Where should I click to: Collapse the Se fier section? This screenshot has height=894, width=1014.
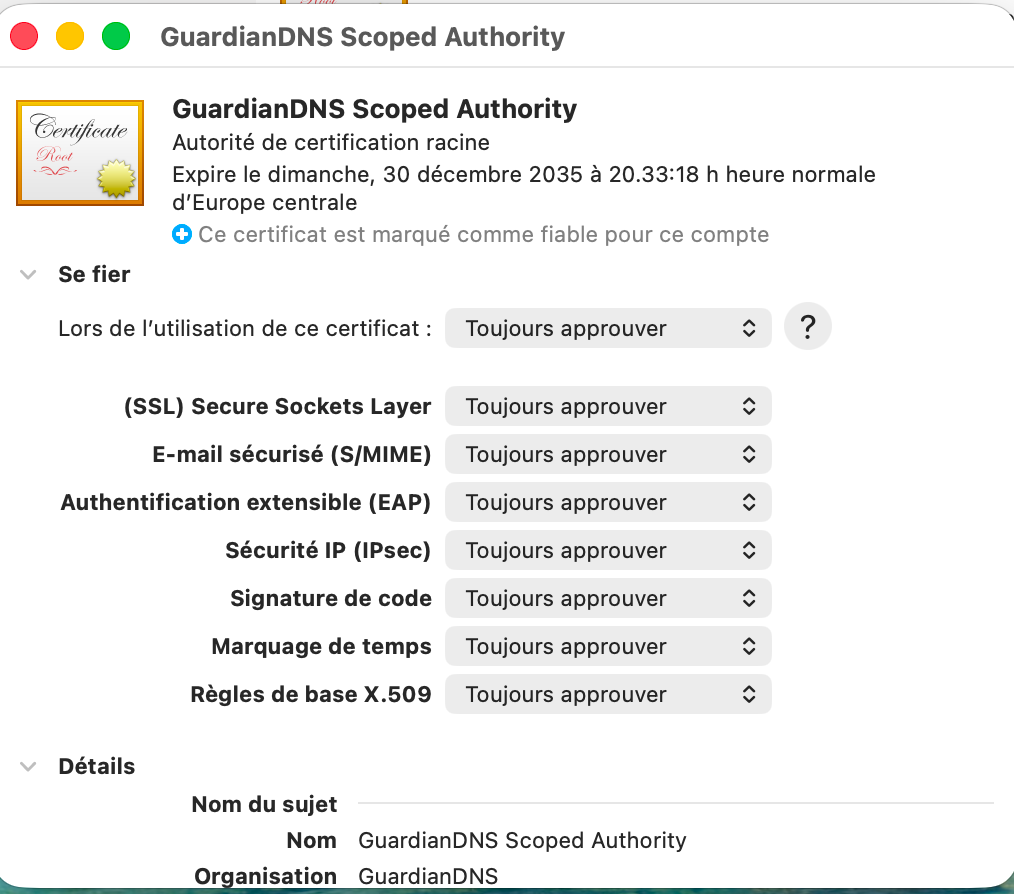(x=27, y=273)
